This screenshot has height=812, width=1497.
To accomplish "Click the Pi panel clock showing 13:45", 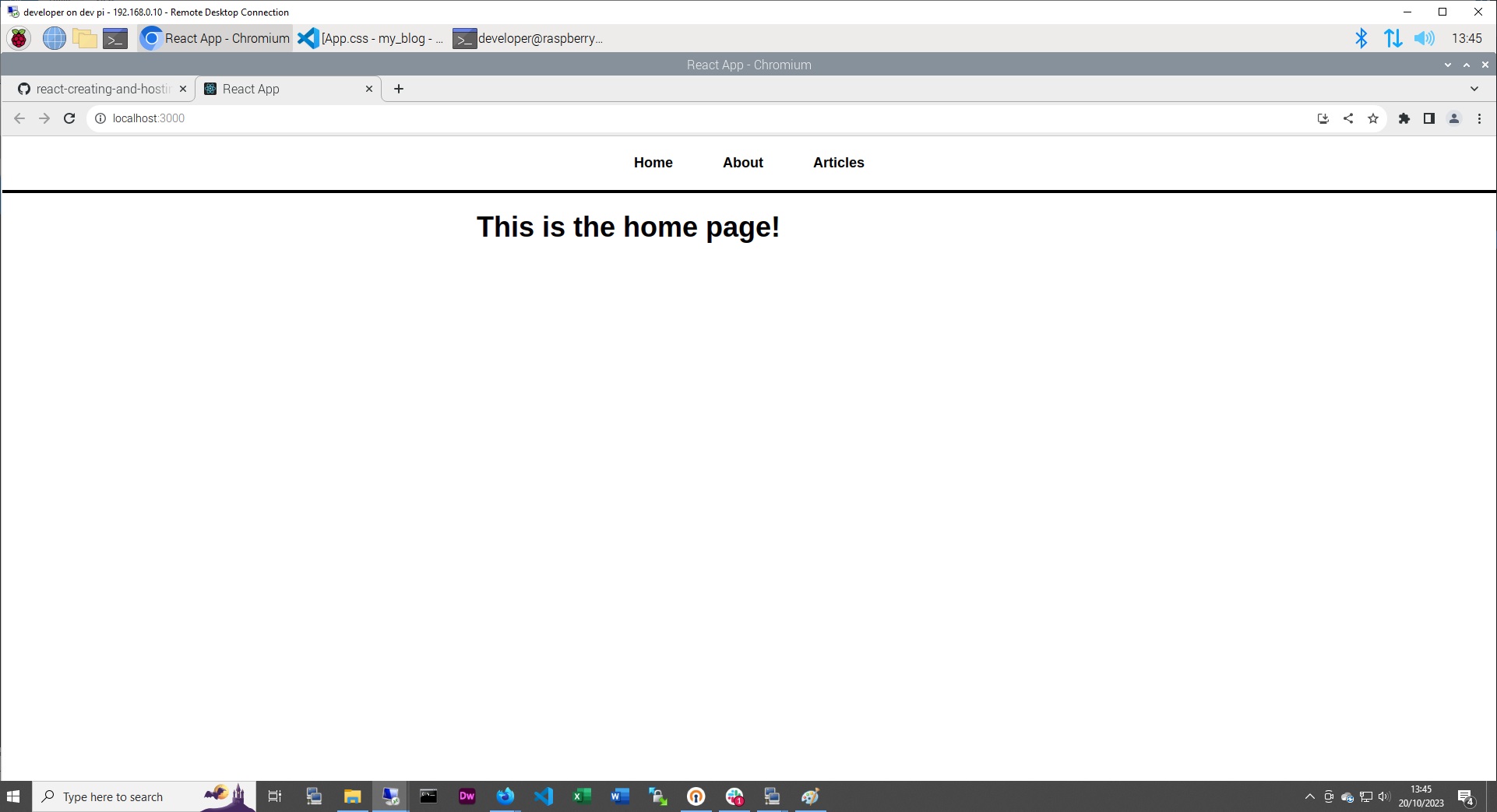I will click(1467, 38).
